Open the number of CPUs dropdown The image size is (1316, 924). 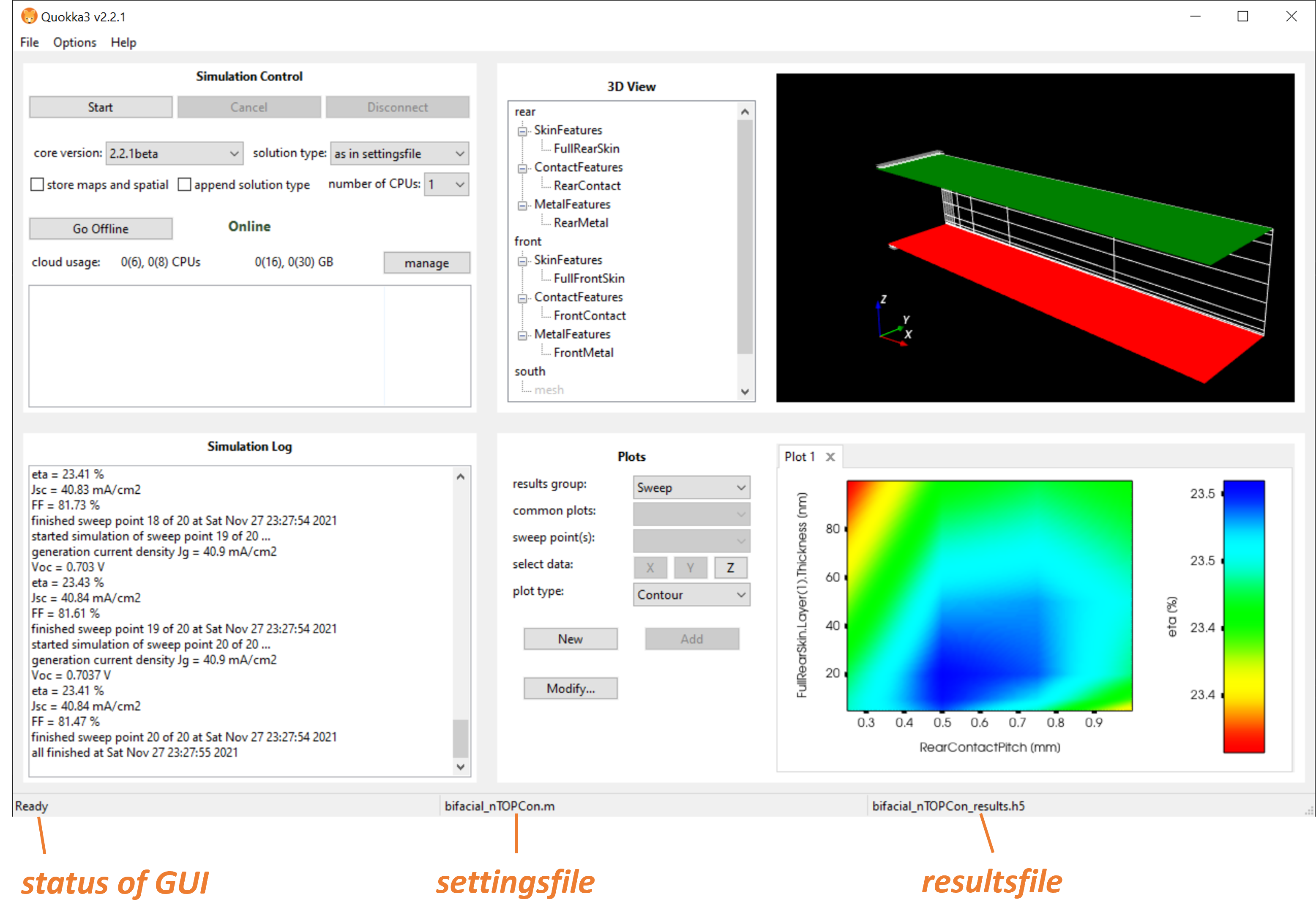(x=447, y=185)
